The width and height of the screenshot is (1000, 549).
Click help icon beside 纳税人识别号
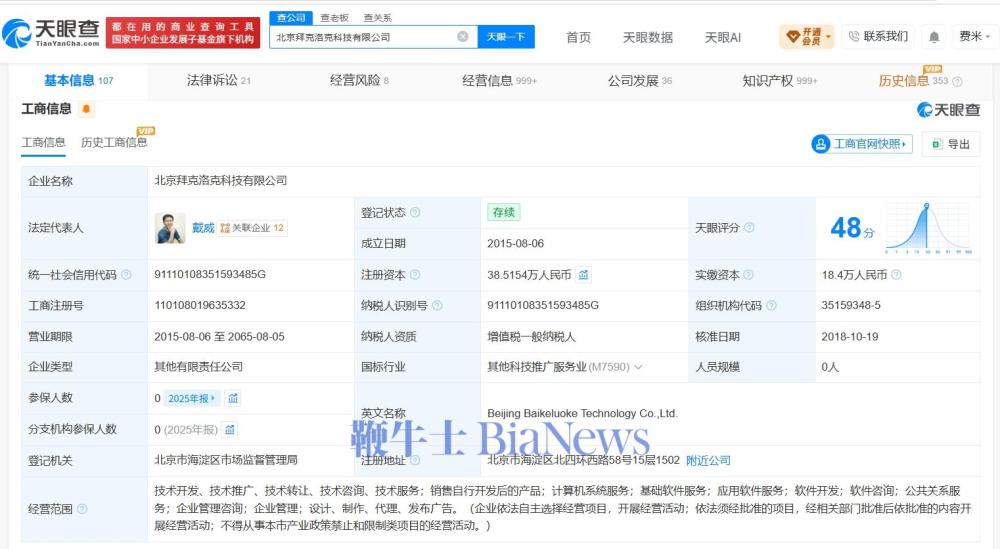(x=437, y=305)
